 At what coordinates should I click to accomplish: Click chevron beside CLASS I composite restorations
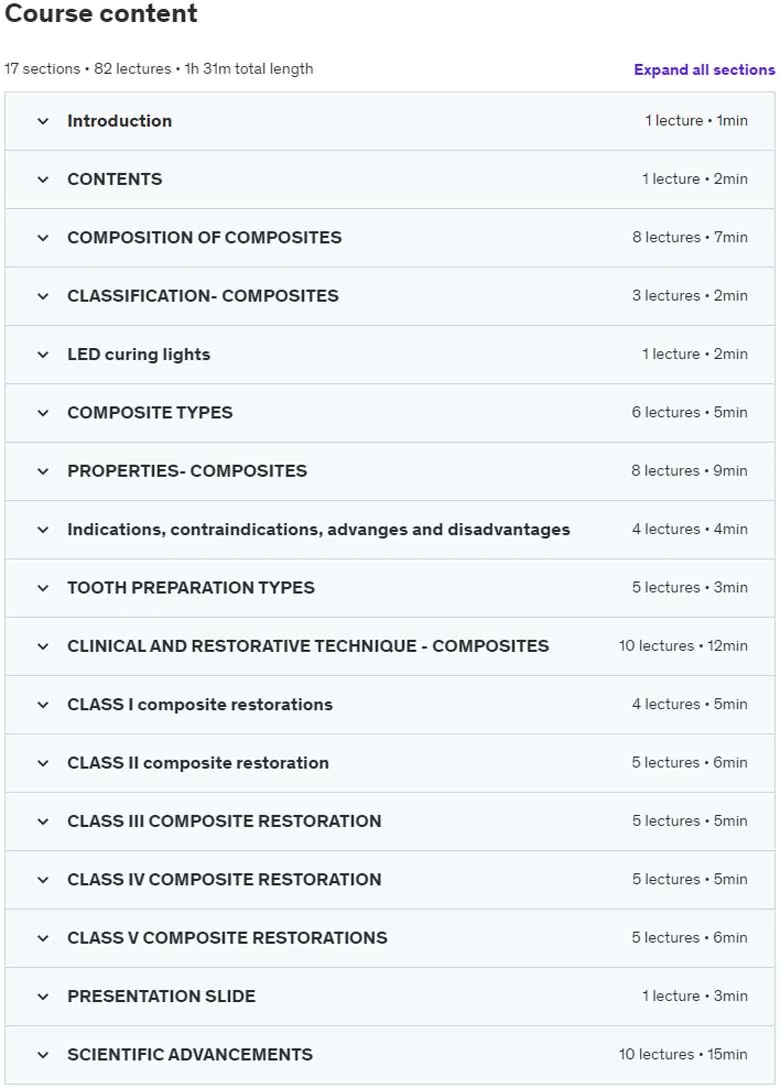click(43, 705)
